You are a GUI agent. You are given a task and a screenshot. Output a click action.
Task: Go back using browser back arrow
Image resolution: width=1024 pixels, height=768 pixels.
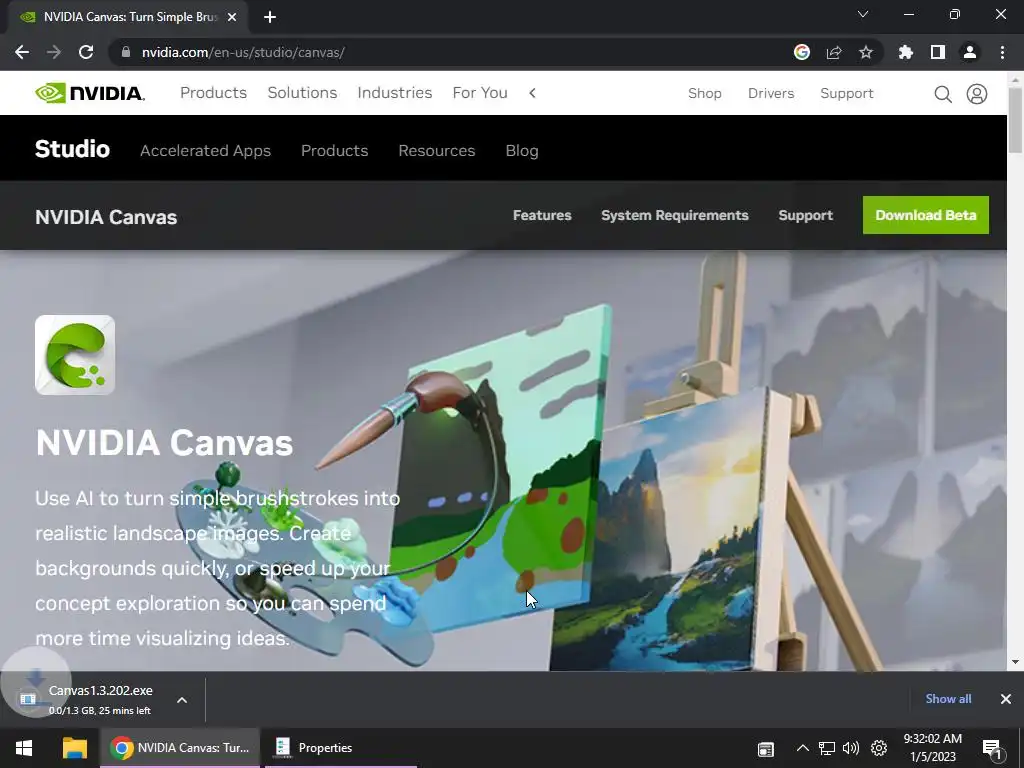22,52
